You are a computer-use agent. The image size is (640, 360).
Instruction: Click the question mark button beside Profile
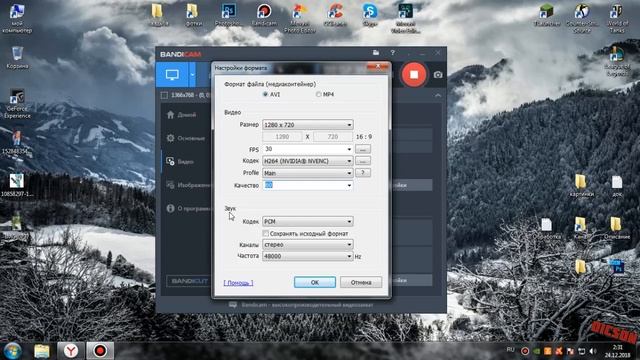(x=363, y=173)
